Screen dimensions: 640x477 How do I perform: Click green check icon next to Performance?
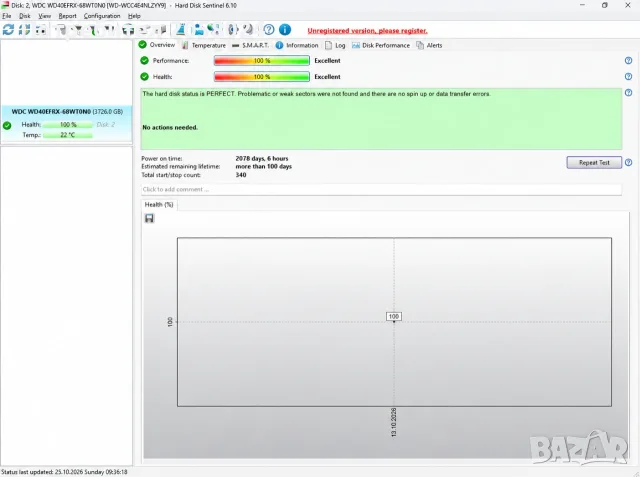(x=144, y=60)
